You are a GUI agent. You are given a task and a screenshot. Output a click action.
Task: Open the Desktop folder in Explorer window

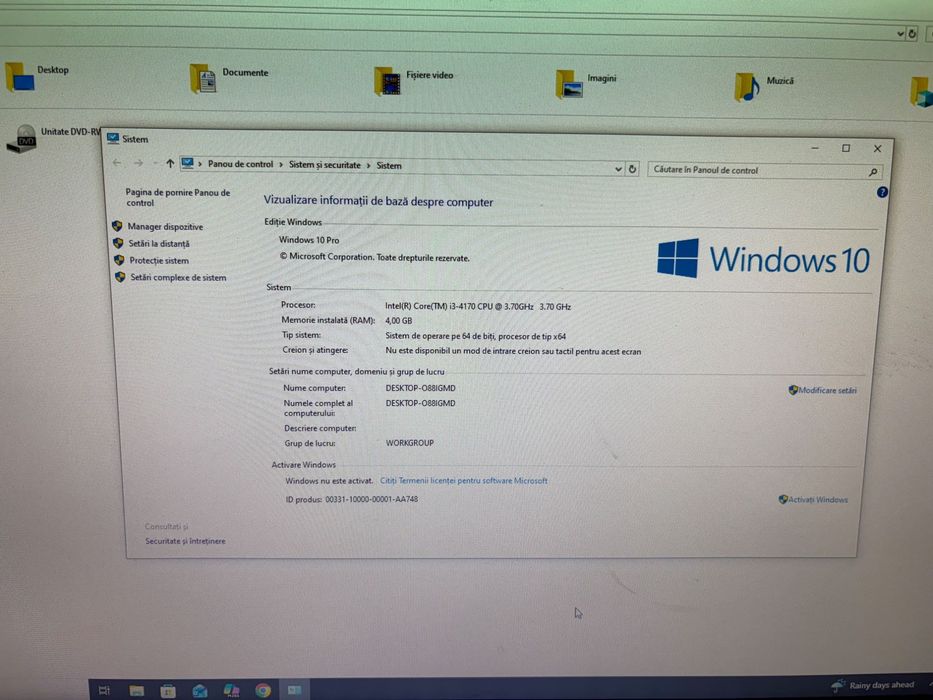[37, 76]
